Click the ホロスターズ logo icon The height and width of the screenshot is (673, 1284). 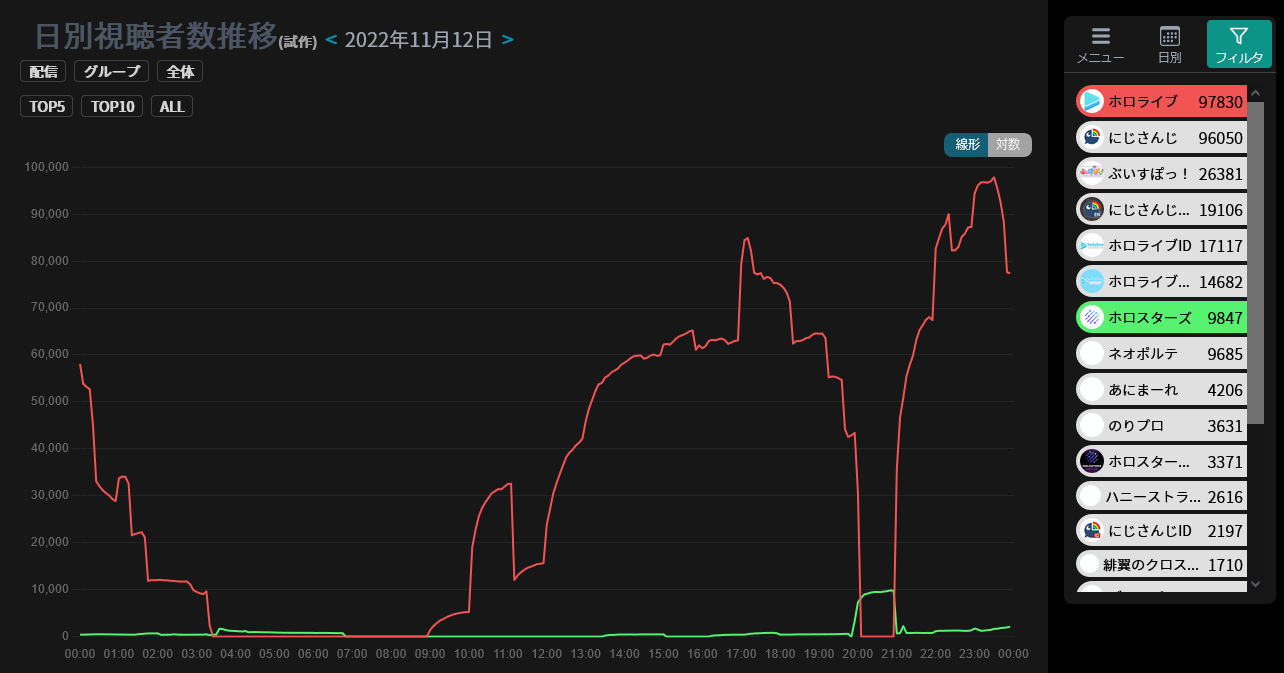1091,317
